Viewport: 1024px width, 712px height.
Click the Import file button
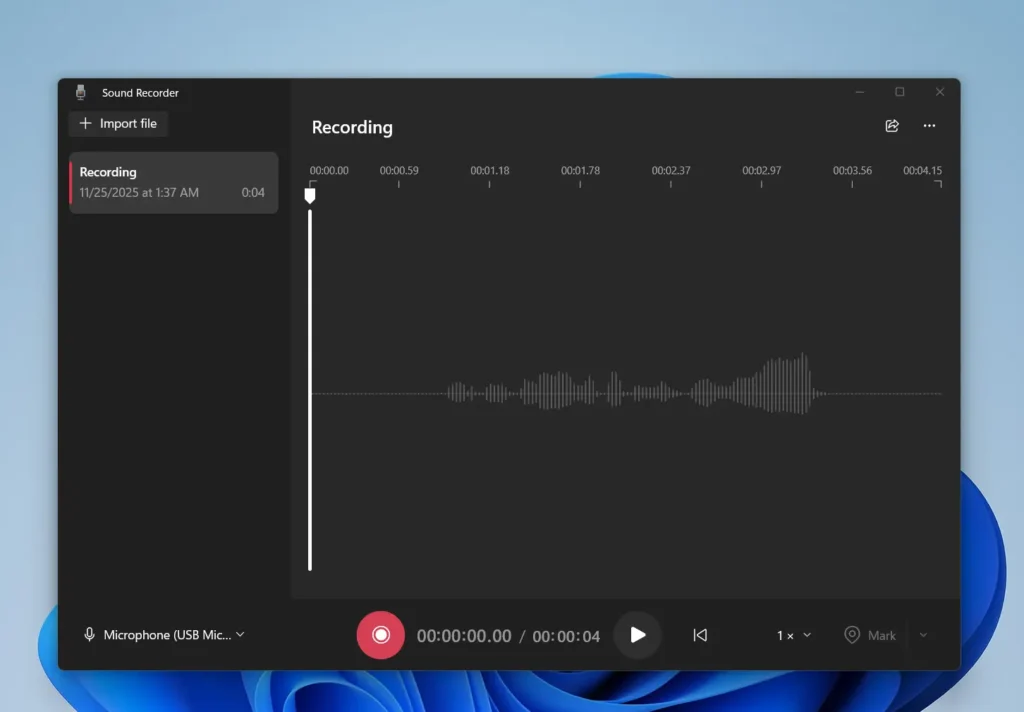[118, 123]
